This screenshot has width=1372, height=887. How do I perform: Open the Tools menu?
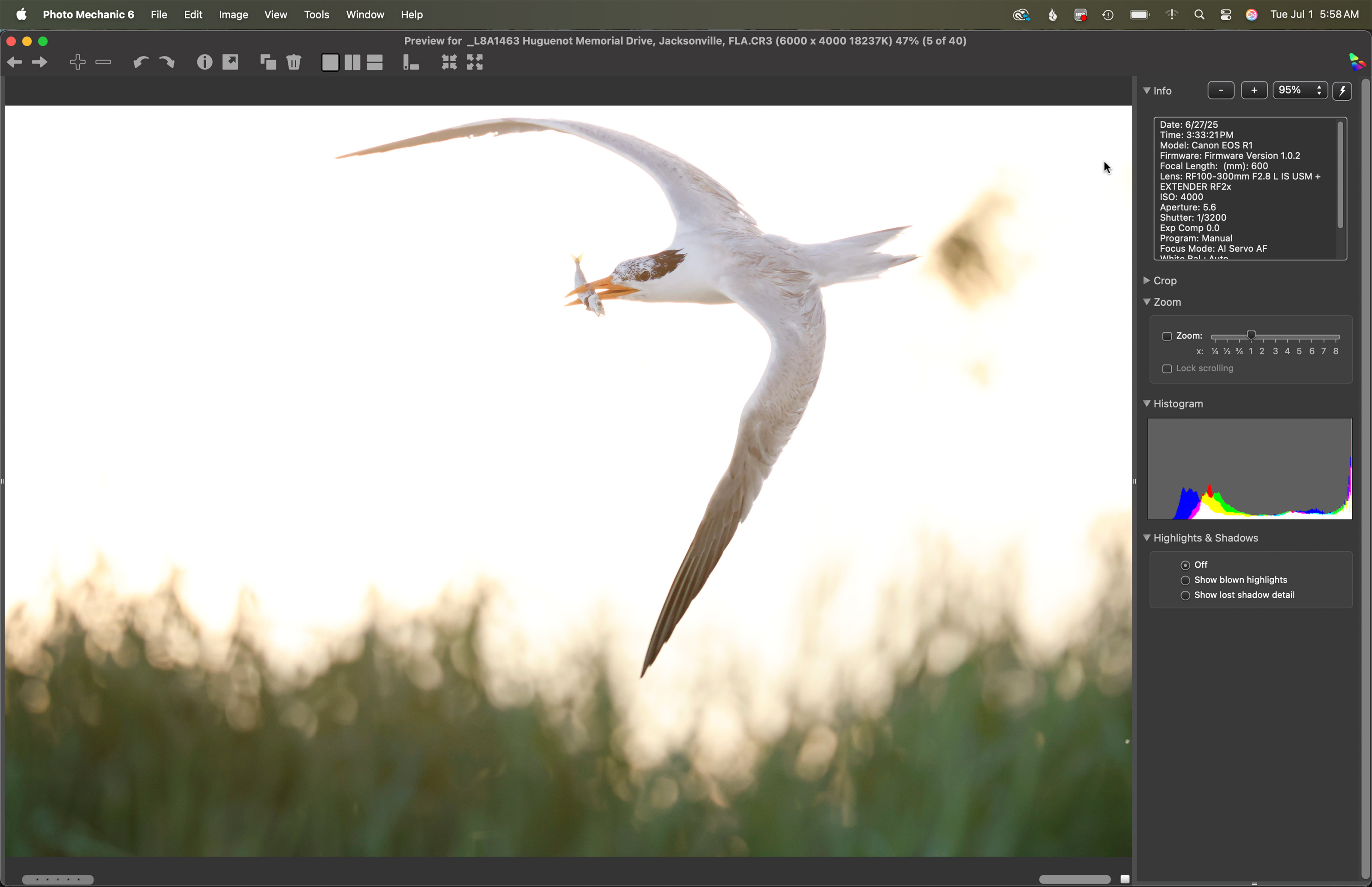[316, 15]
